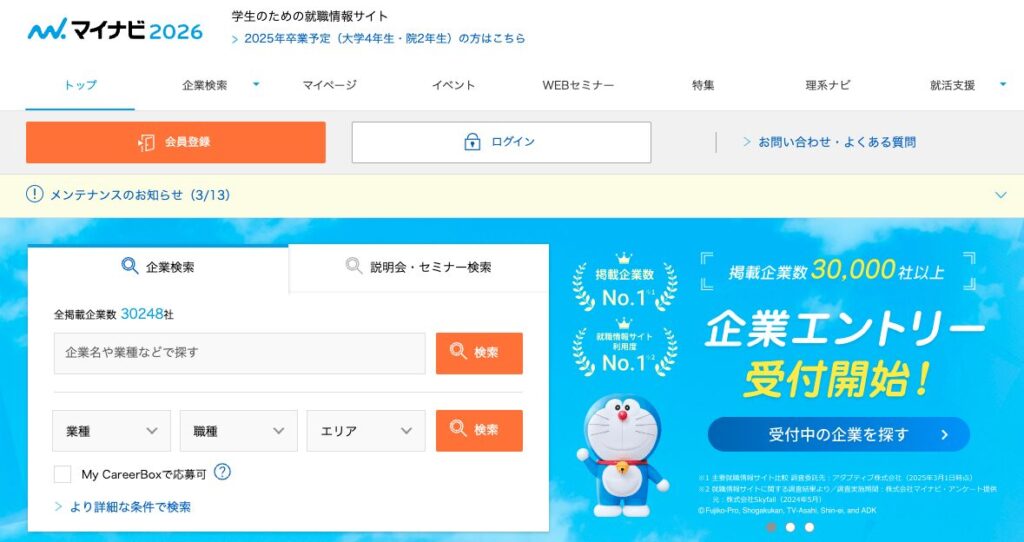Select the first carousel dot
The width and height of the screenshot is (1024, 542).
(771, 527)
